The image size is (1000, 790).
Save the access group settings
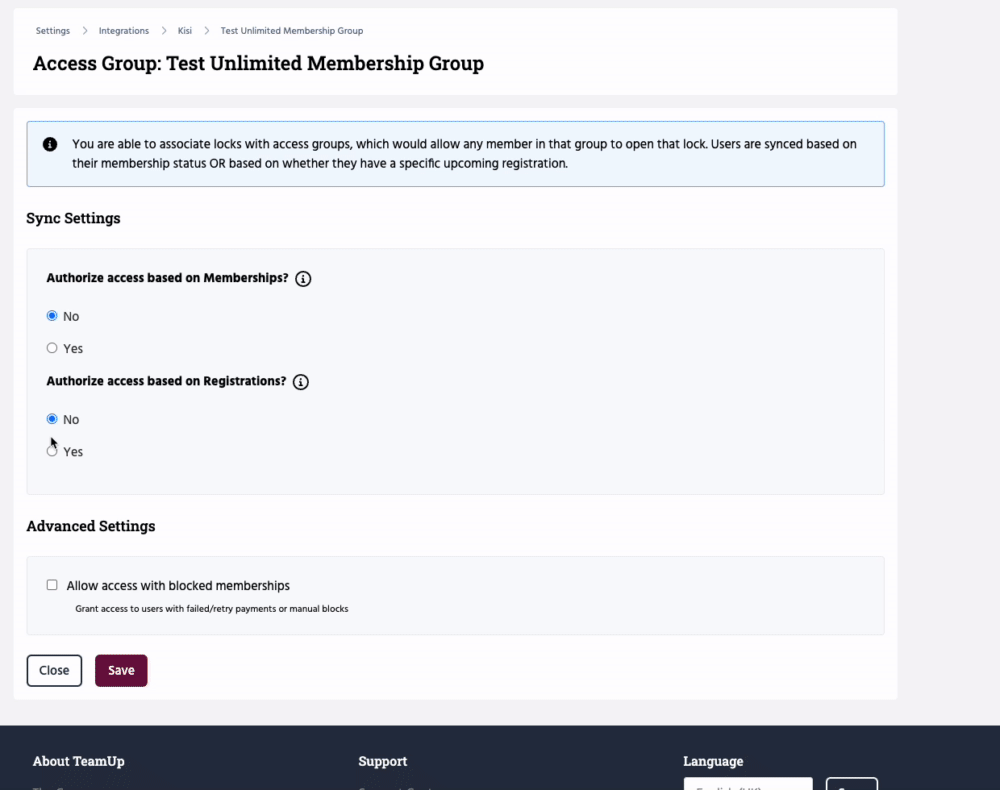tap(121, 670)
